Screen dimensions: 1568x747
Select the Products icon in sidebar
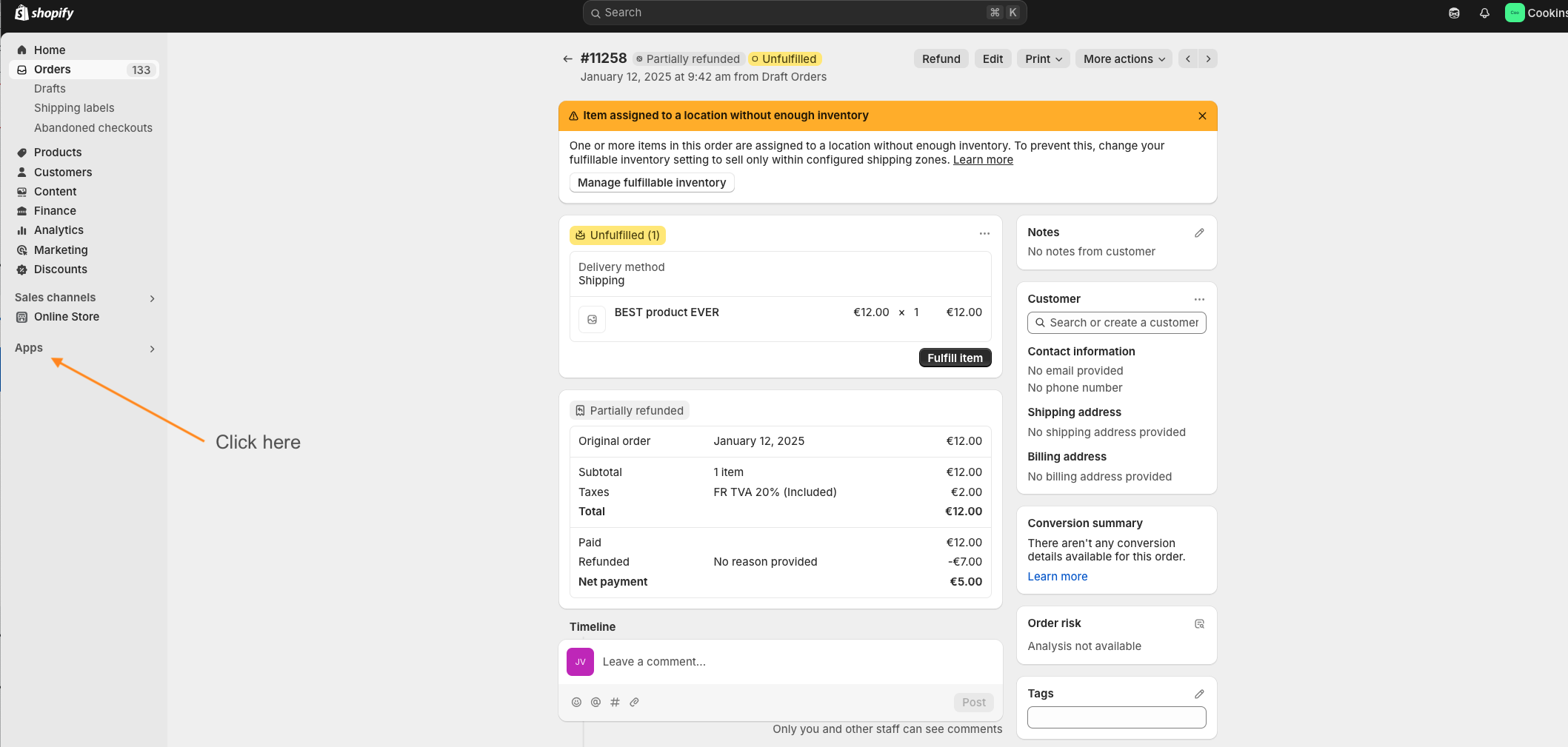coord(21,152)
